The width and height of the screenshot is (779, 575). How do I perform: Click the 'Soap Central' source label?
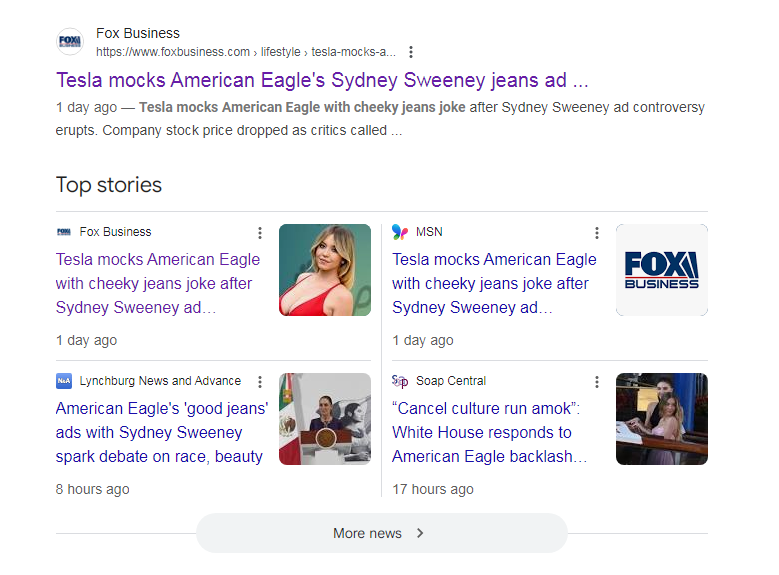pyautogui.click(x=451, y=381)
